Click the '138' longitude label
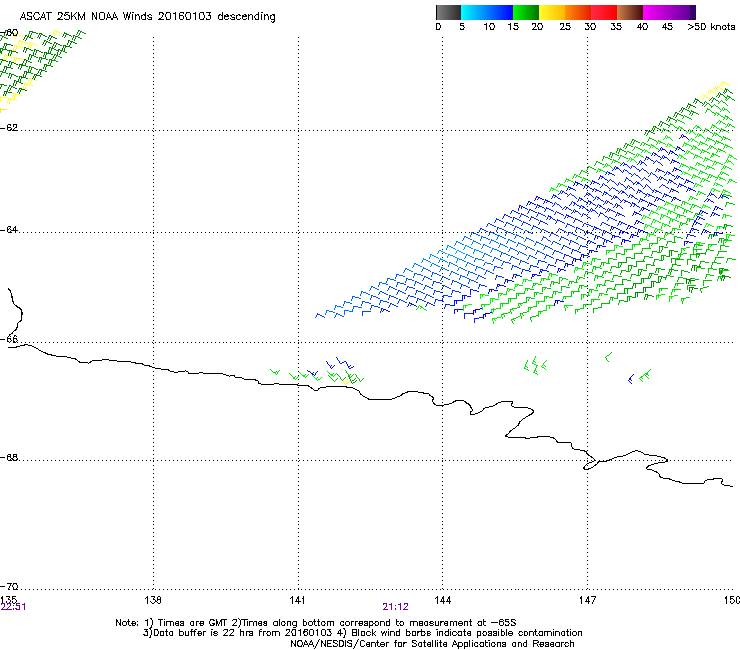Image resolution: width=740 pixels, height=650 pixels. tap(153, 600)
